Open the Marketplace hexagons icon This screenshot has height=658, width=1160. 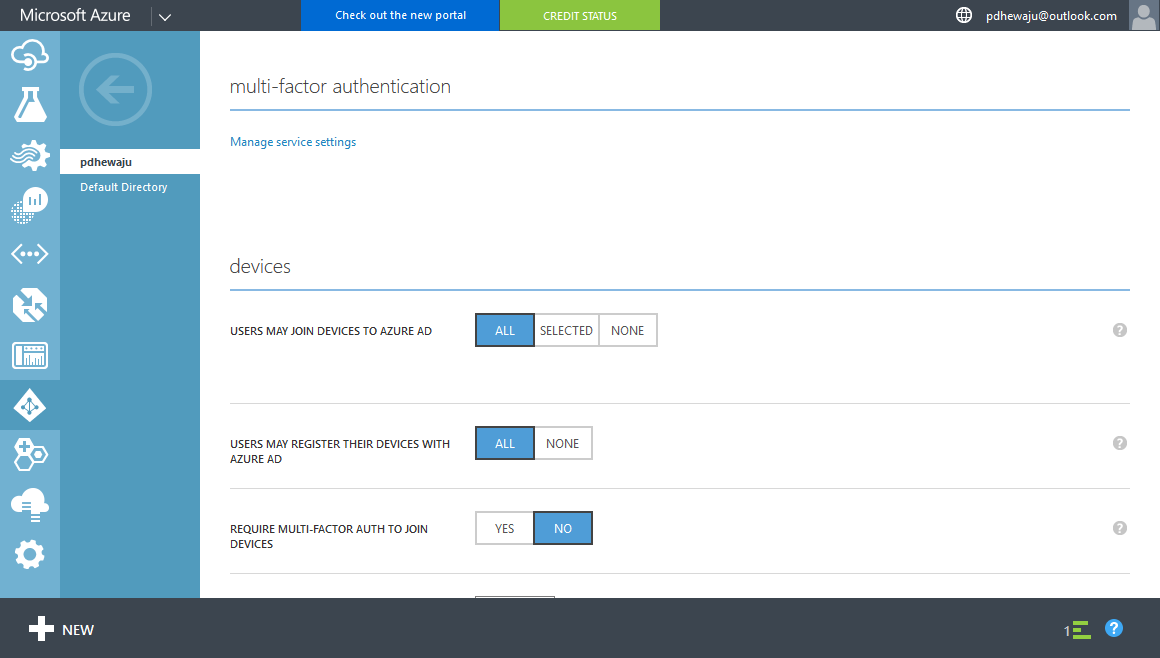point(30,454)
